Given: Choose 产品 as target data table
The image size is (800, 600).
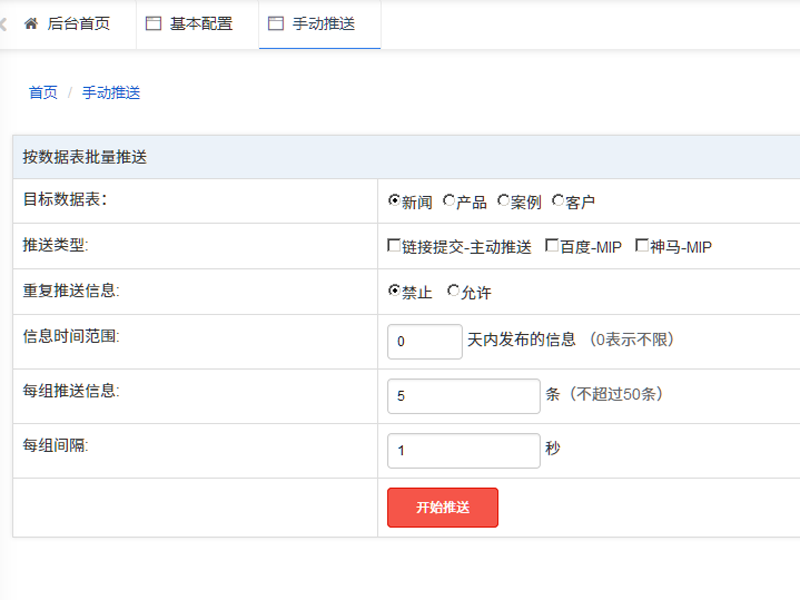Looking at the screenshot, I should [448, 201].
